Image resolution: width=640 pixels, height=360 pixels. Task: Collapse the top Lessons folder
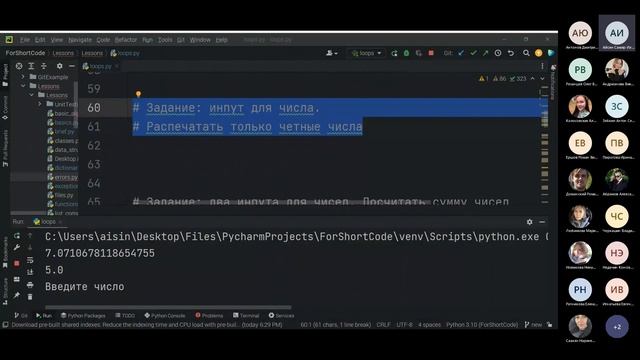[23, 86]
